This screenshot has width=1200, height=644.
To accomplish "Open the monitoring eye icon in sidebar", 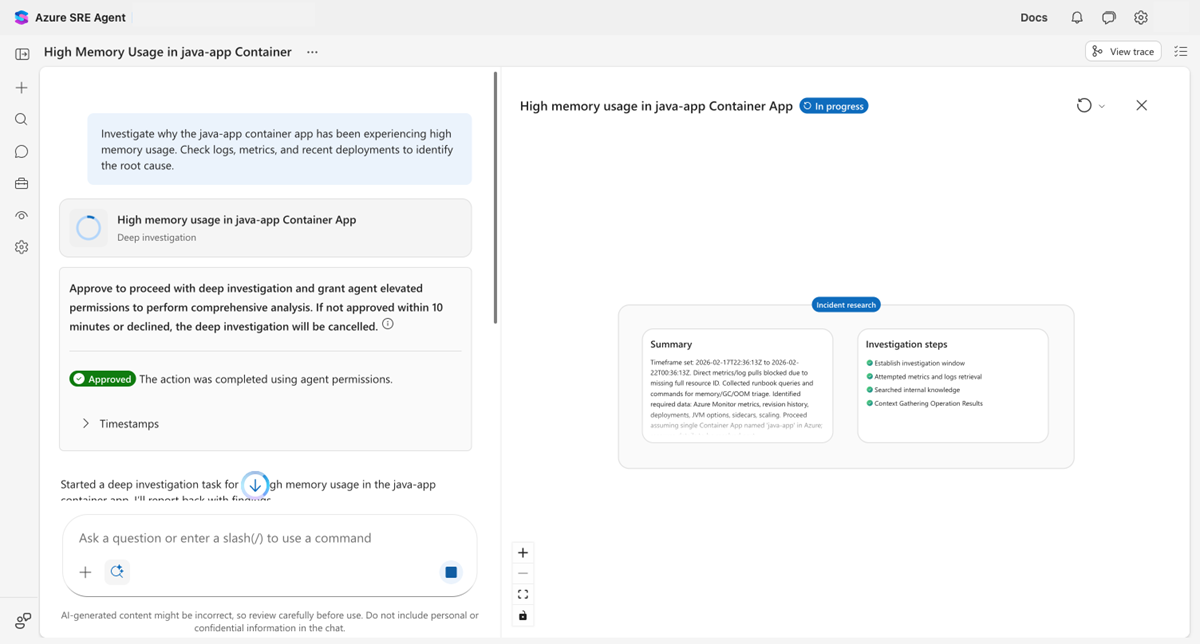I will [x=21, y=215].
